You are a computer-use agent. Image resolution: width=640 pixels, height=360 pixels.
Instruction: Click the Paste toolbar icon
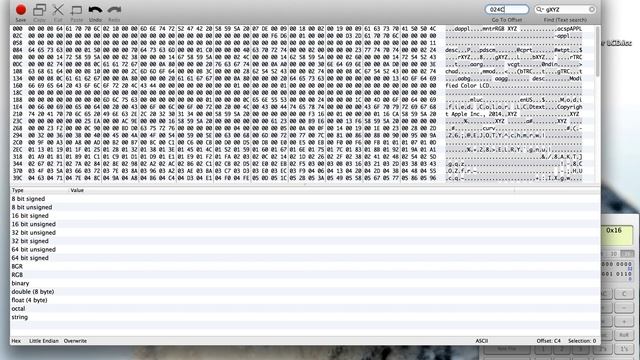(76, 10)
